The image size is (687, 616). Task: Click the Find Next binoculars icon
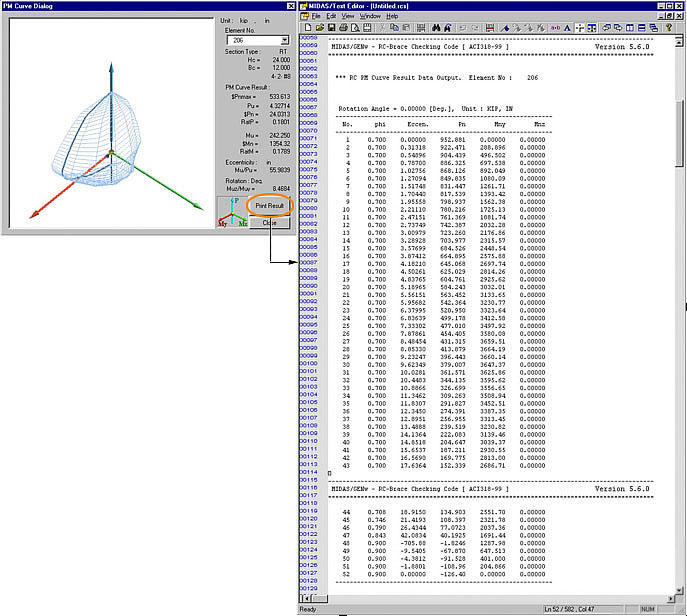(447, 28)
